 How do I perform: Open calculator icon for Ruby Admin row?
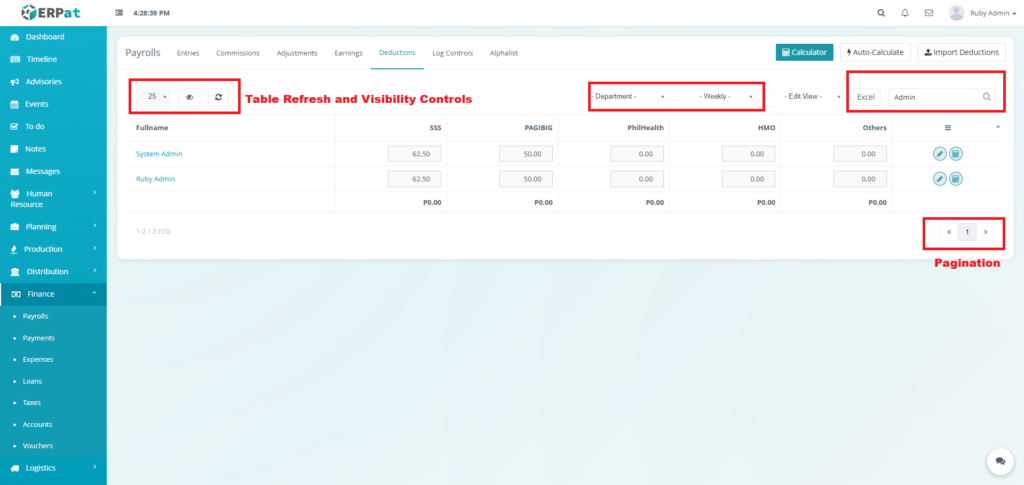point(955,179)
